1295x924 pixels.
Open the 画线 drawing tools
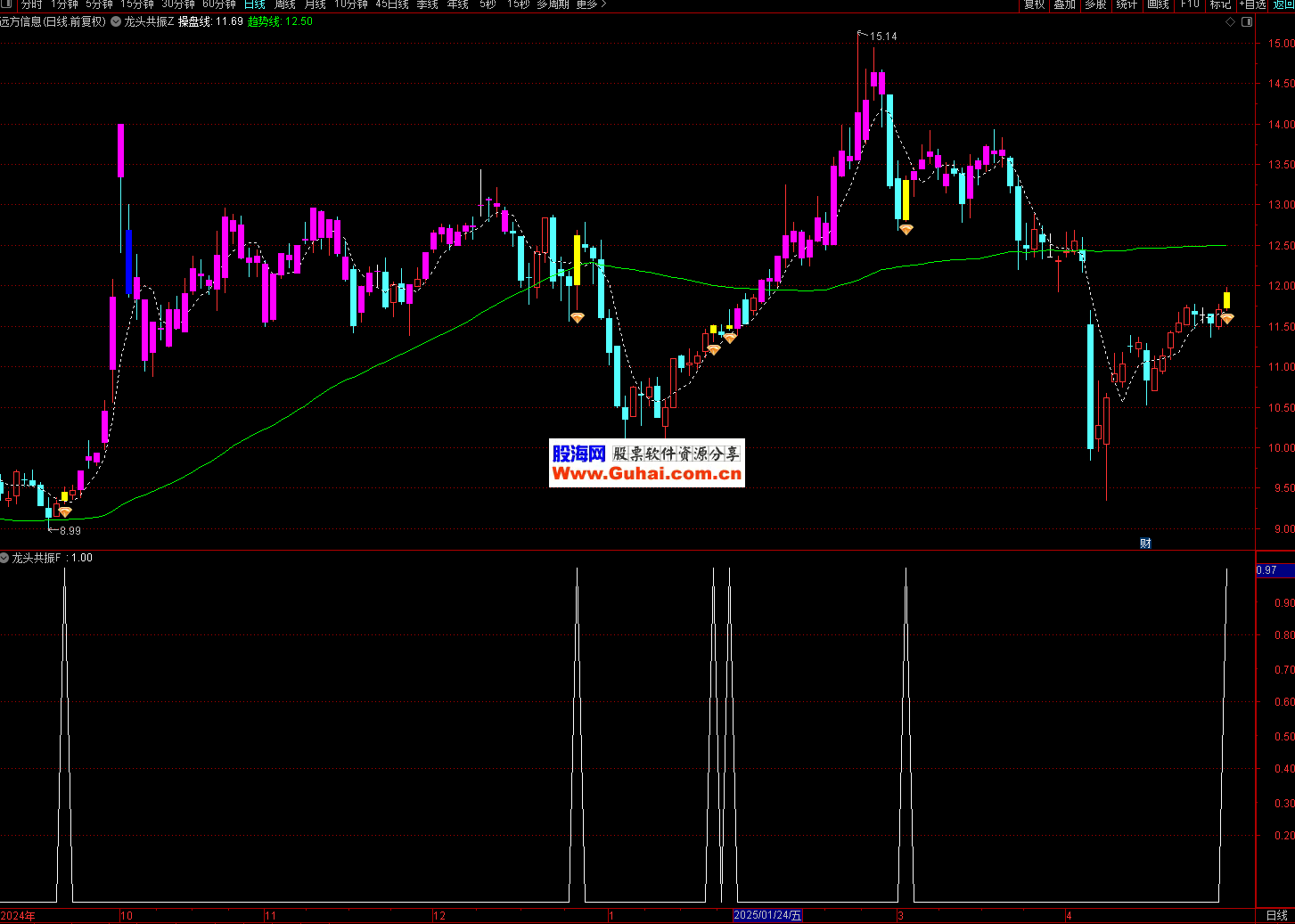pos(1158,4)
